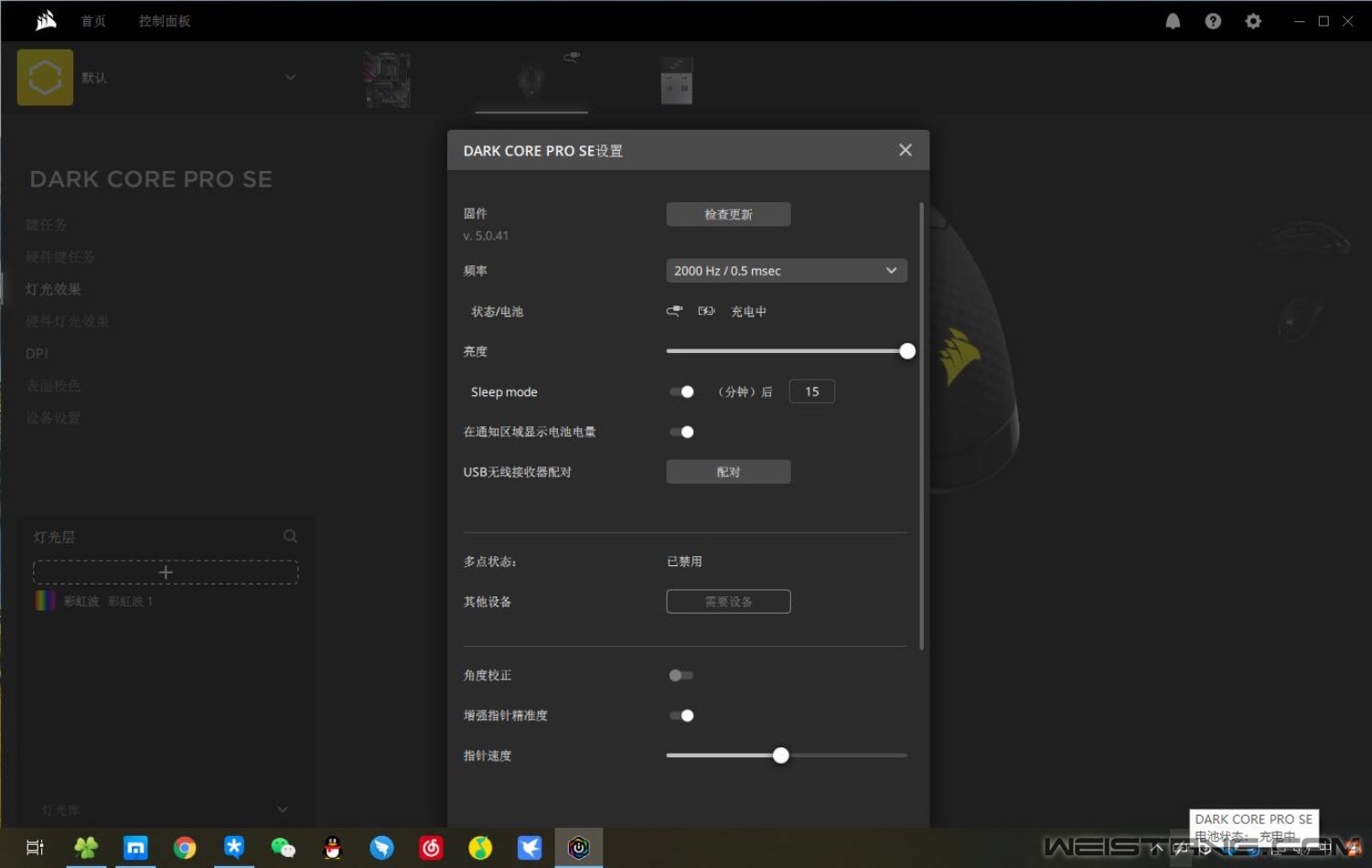This screenshot has height=868, width=1372.
Task: Open the 首页 home tab
Action: [93, 21]
